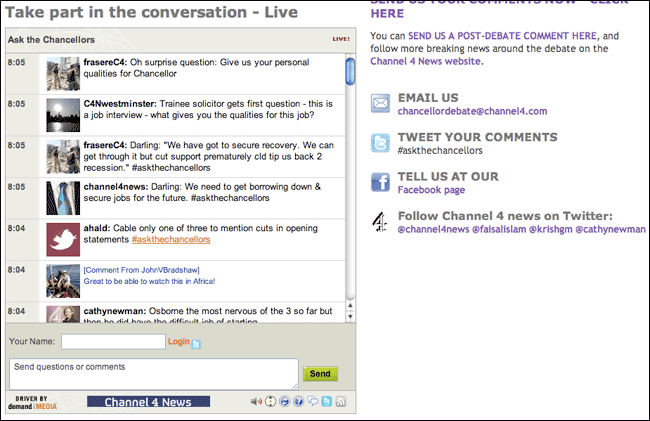
Task: Click the circular auto-scroll icon in chat footer
Action: point(270,401)
